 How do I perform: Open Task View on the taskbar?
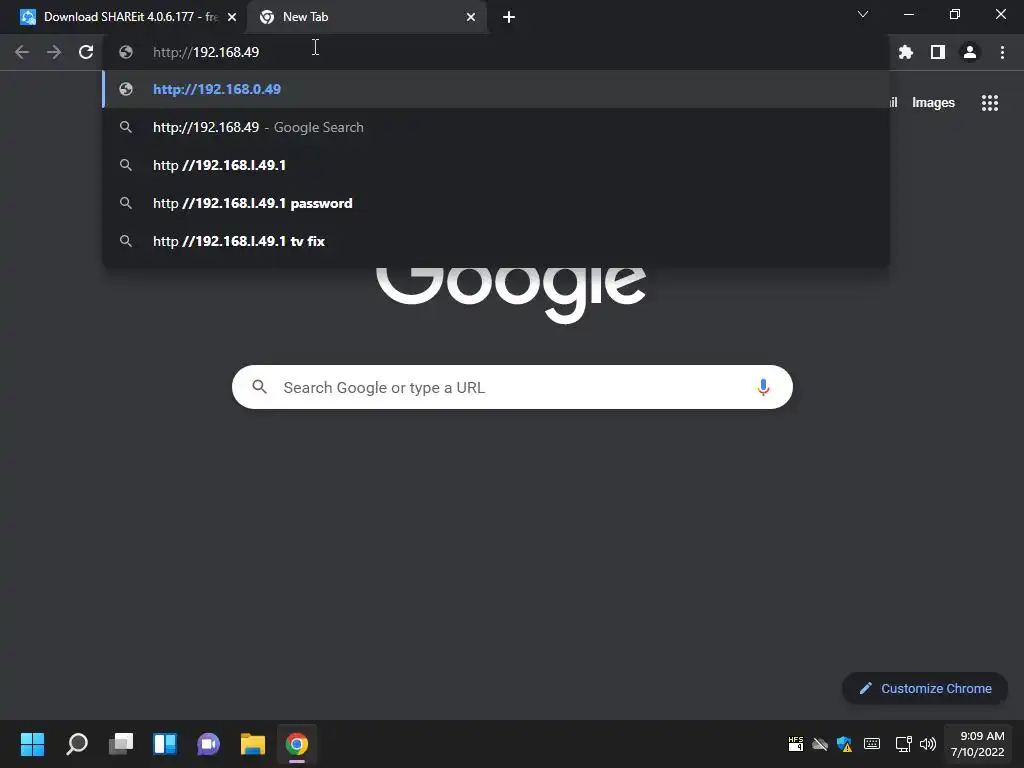[121, 744]
